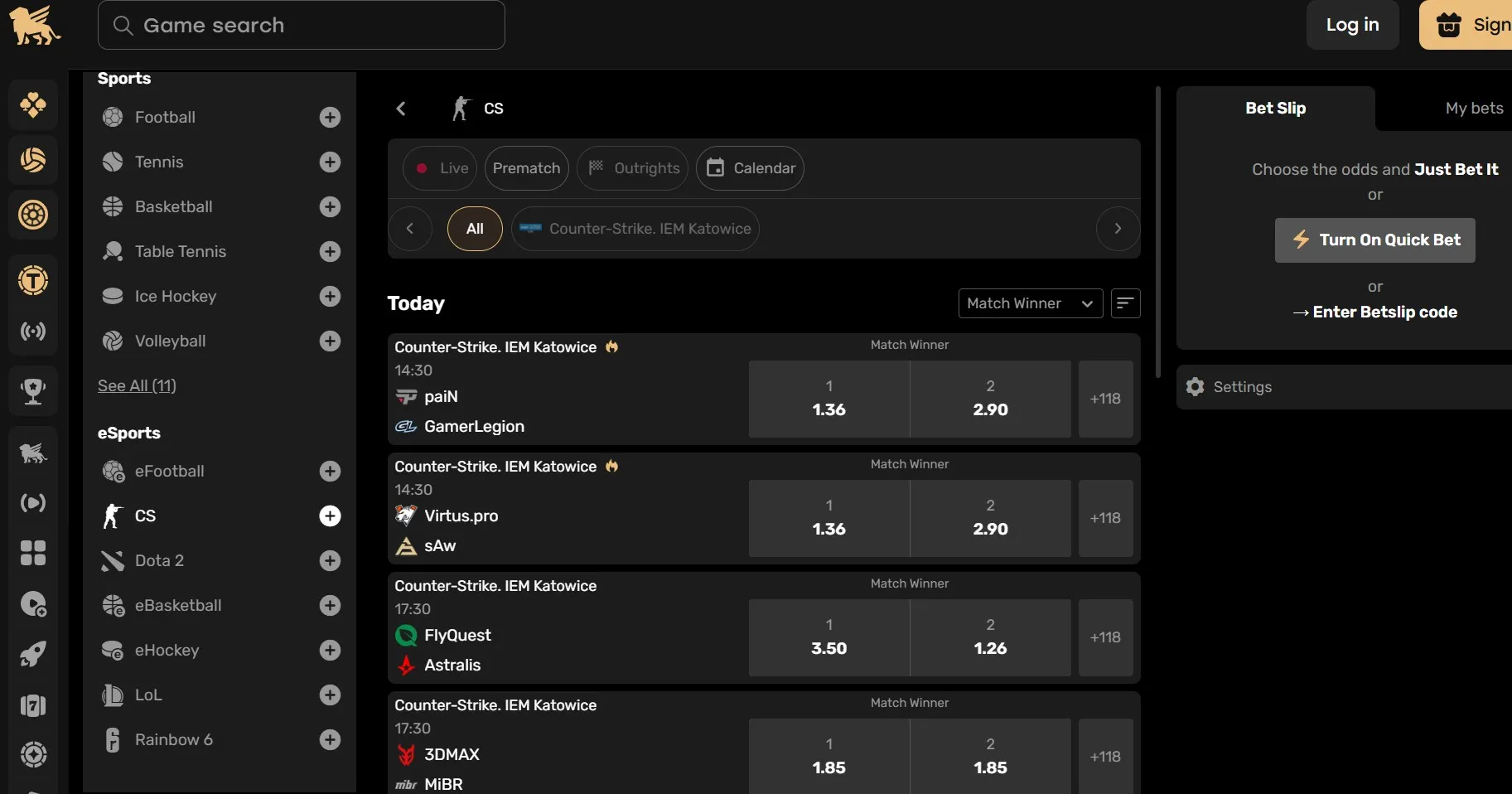The width and height of the screenshot is (1512, 794).
Task: Open the Settings gear in the bet slip
Action: [x=1195, y=387]
